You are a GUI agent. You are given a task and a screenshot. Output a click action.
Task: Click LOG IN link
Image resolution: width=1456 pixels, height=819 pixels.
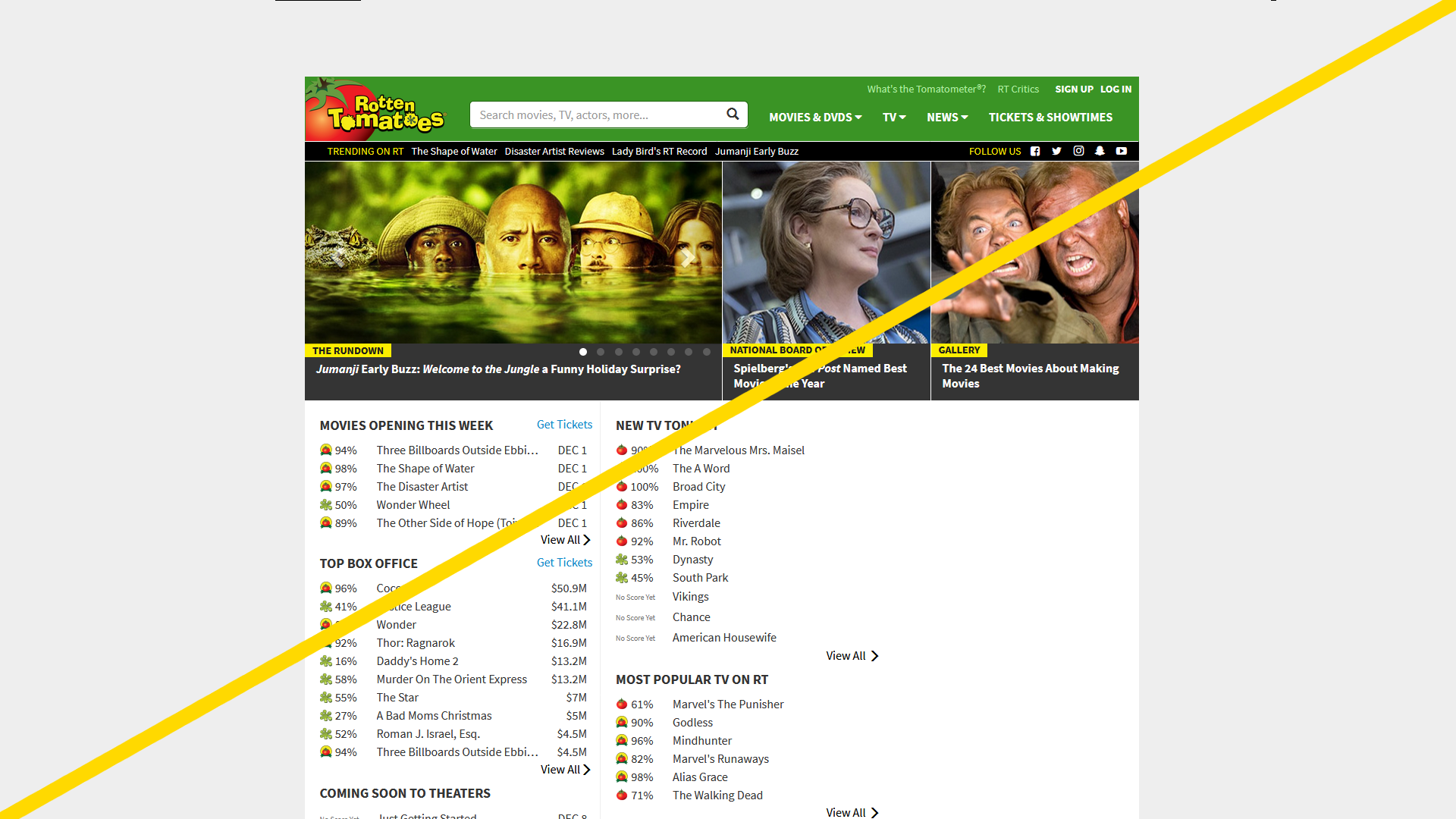pos(1116,89)
